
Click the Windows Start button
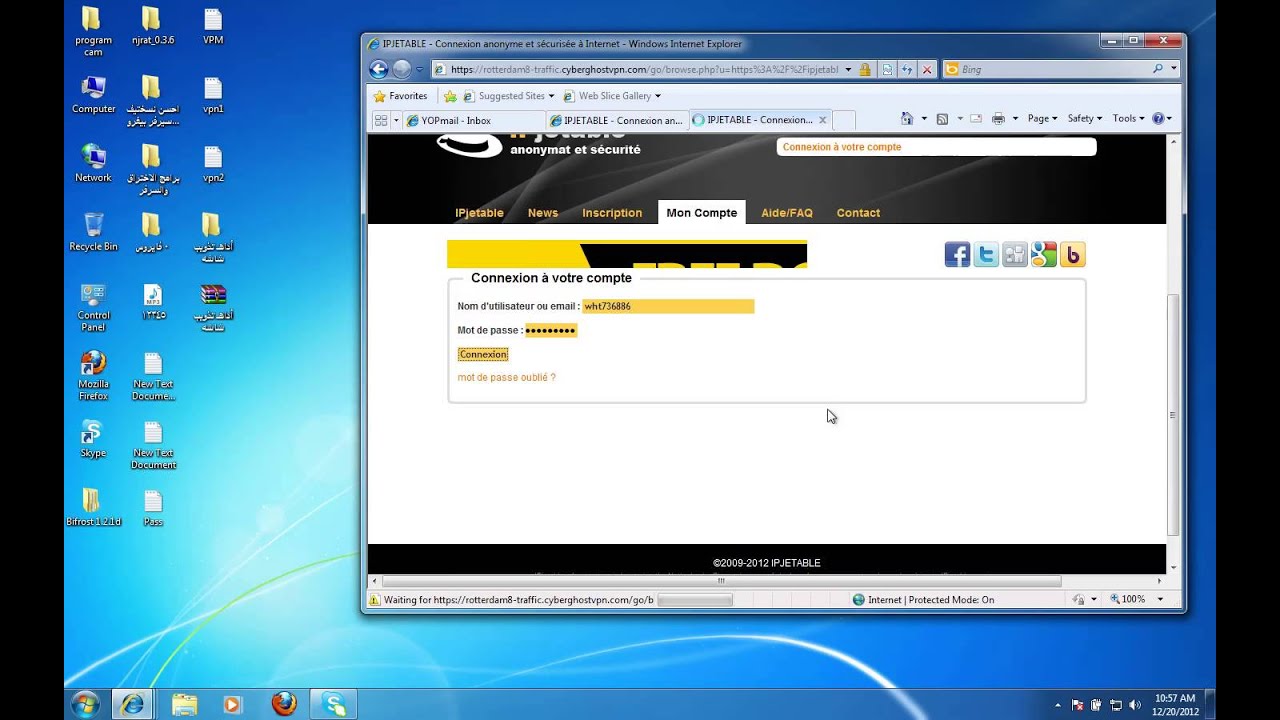tap(85, 704)
